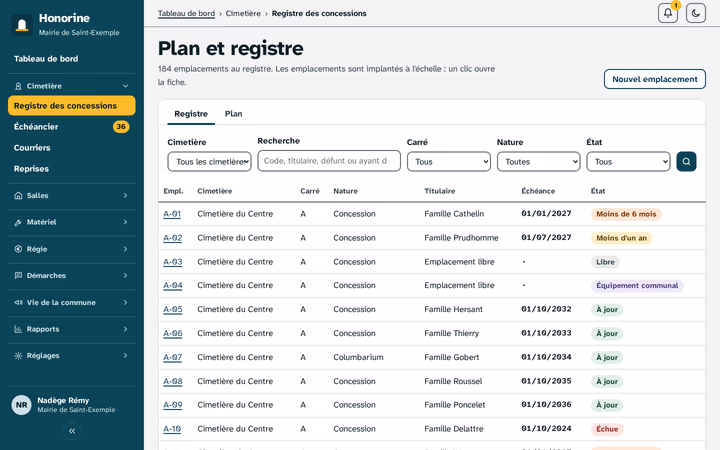The image size is (720, 450).
Task: Click the Famille Cathelin titulaire cell
Action: click(x=454, y=214)
